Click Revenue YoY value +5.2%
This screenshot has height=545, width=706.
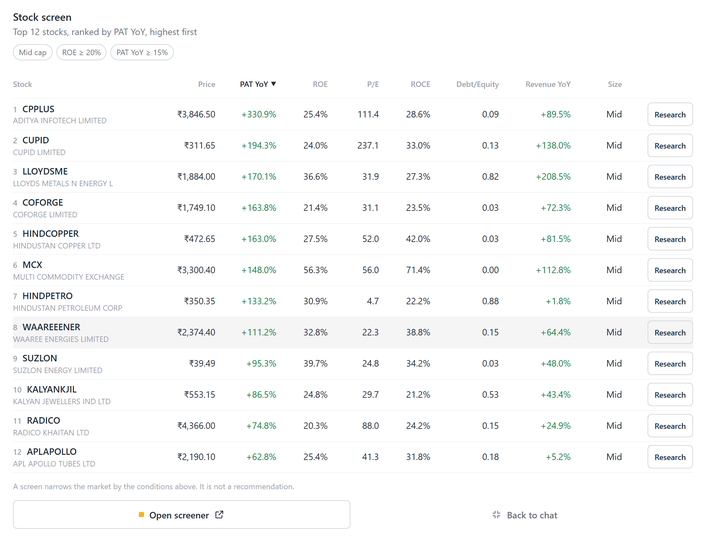558,457
